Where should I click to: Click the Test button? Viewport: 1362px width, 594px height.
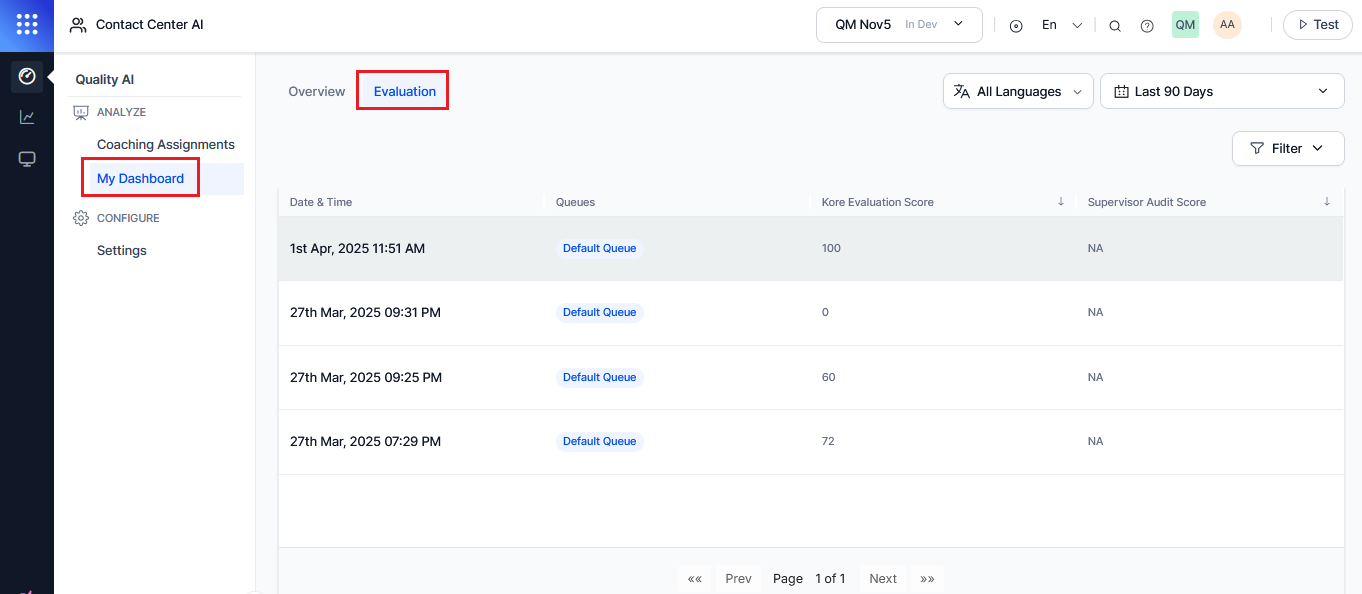pos(1317,25)
